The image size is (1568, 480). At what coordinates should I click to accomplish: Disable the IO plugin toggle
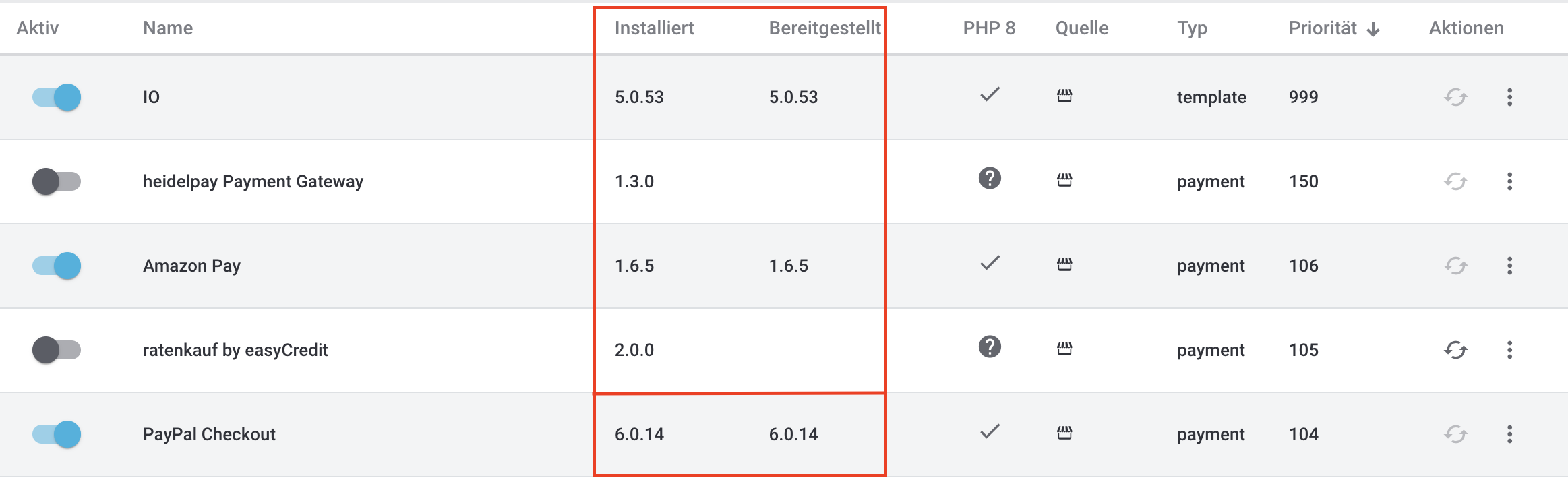tap(57, 97)
